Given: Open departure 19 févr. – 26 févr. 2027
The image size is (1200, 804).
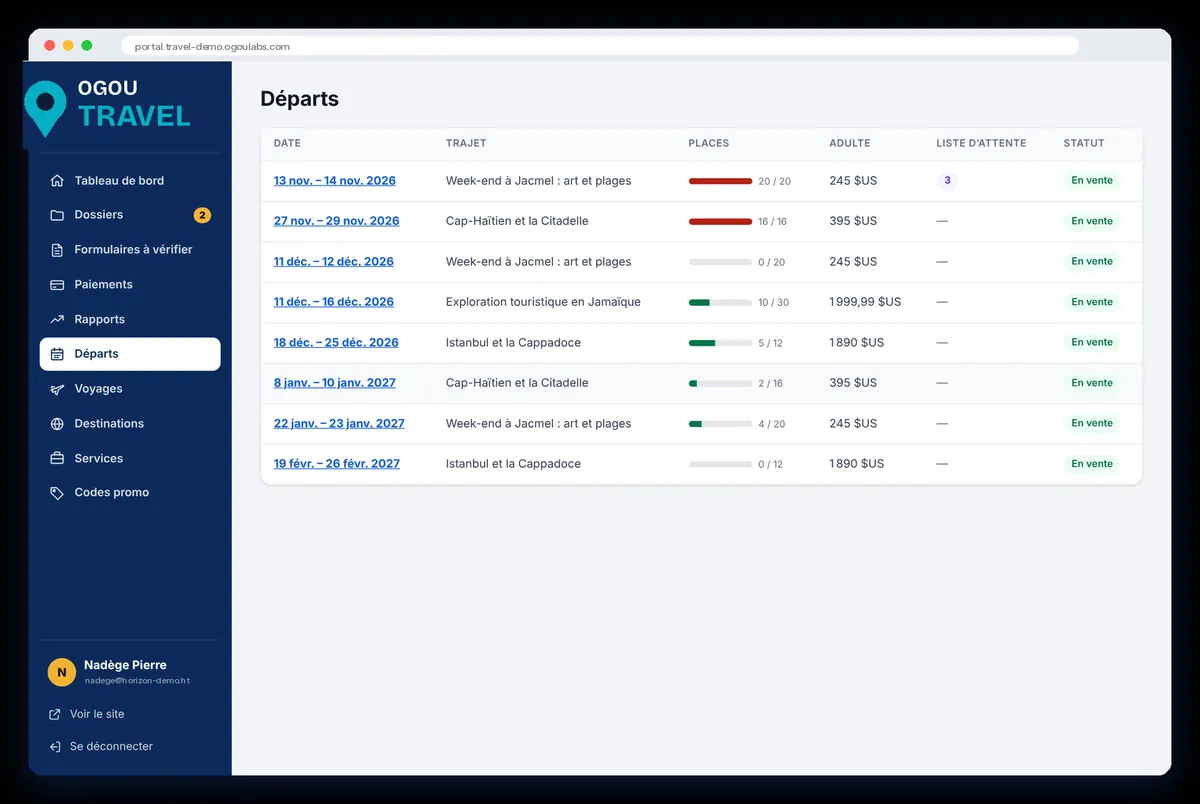Looking at the screenshot, I should [337, 464].
